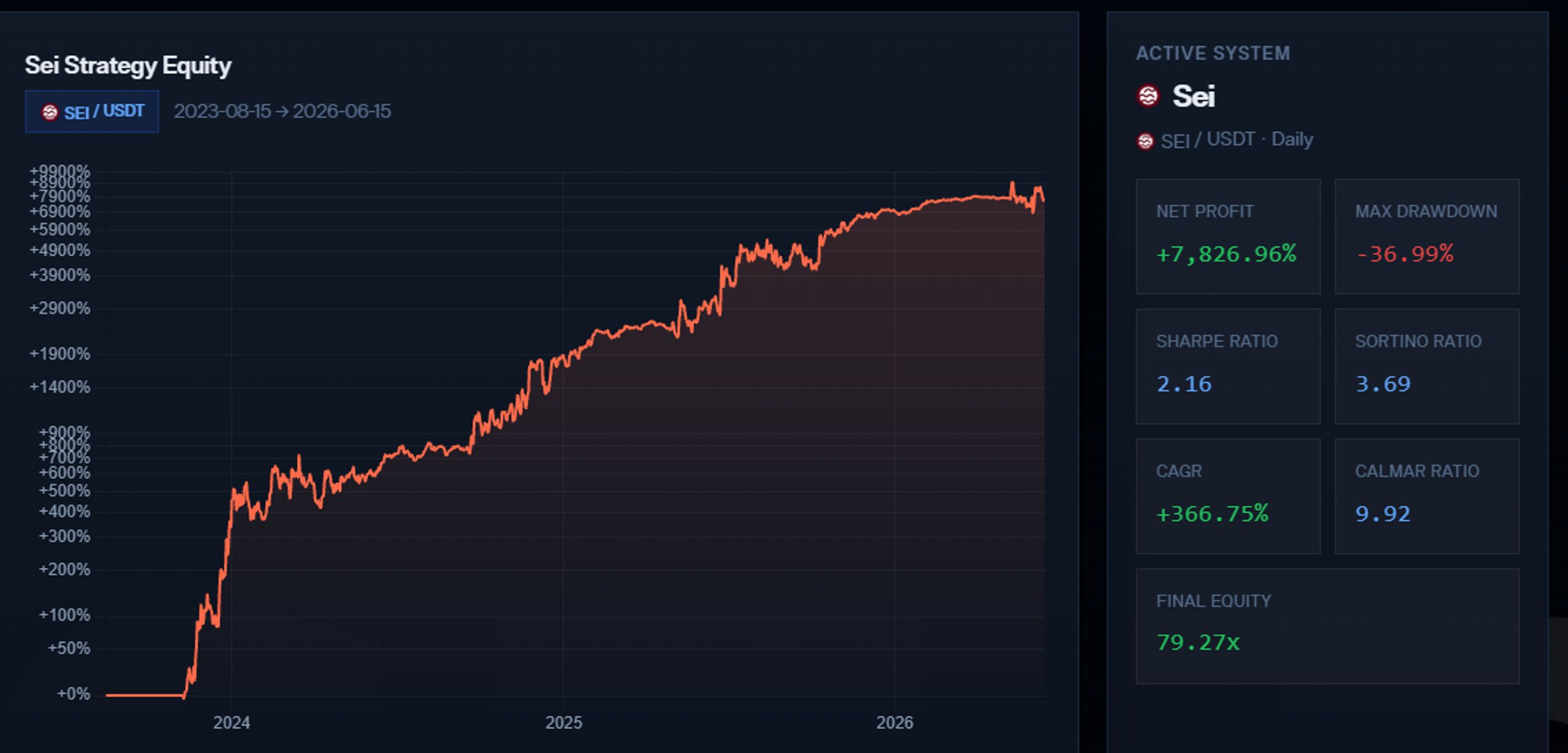1568x753 pixels.
Task: Click the Sei Strategy Equity title
Action: (128, 66)
